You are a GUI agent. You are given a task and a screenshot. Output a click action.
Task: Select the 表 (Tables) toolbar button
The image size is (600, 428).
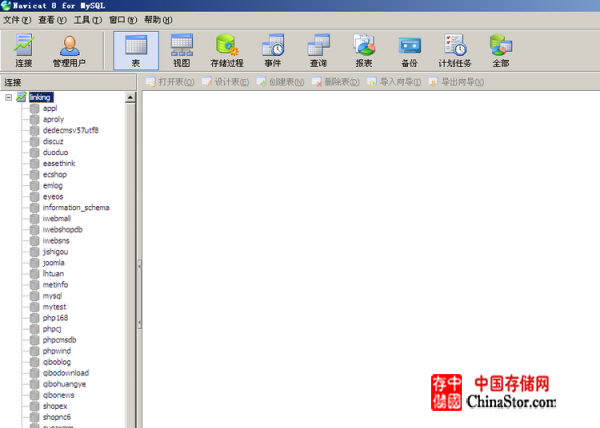136,51
